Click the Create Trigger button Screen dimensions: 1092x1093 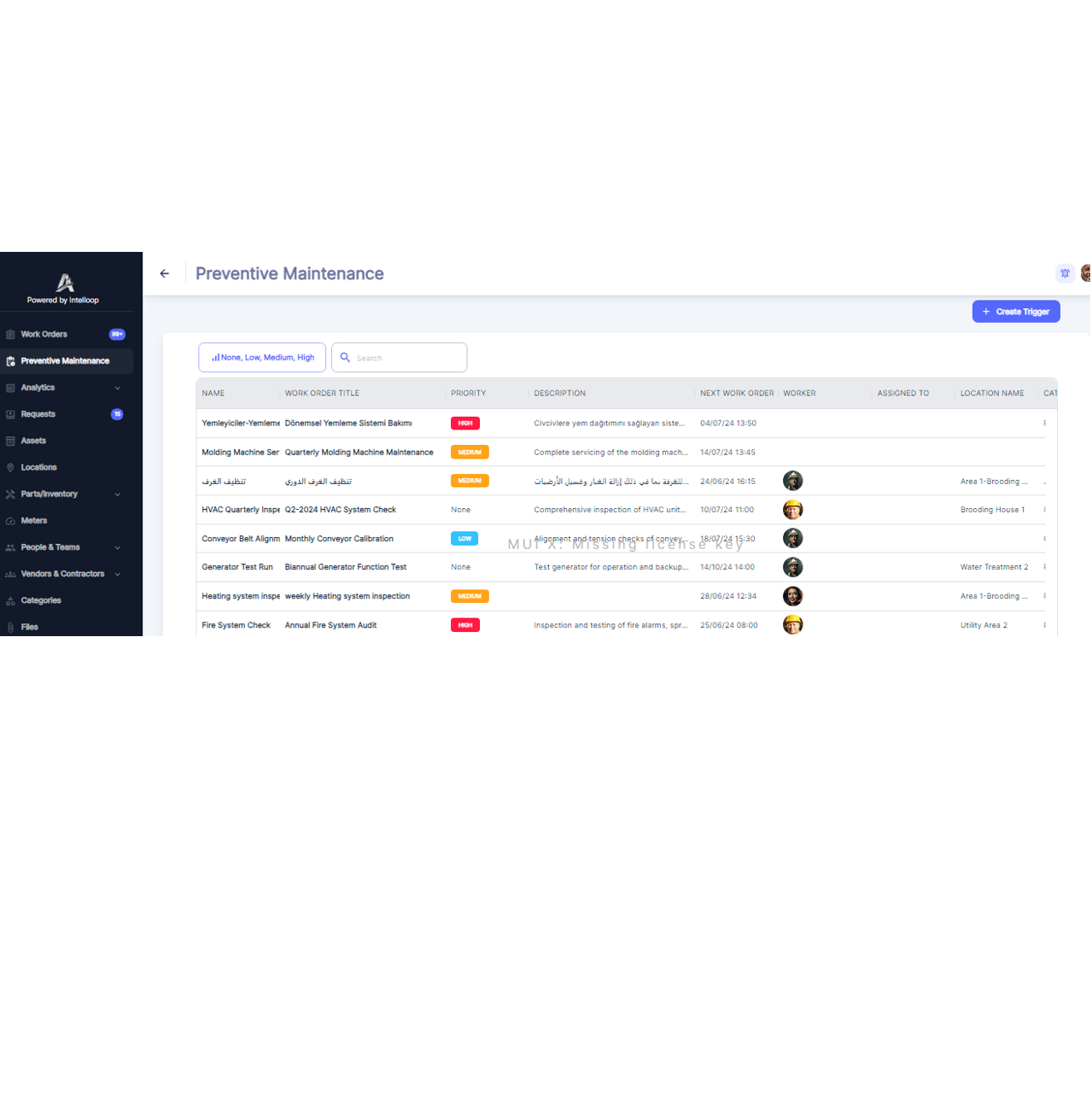tap(1016, 311)
